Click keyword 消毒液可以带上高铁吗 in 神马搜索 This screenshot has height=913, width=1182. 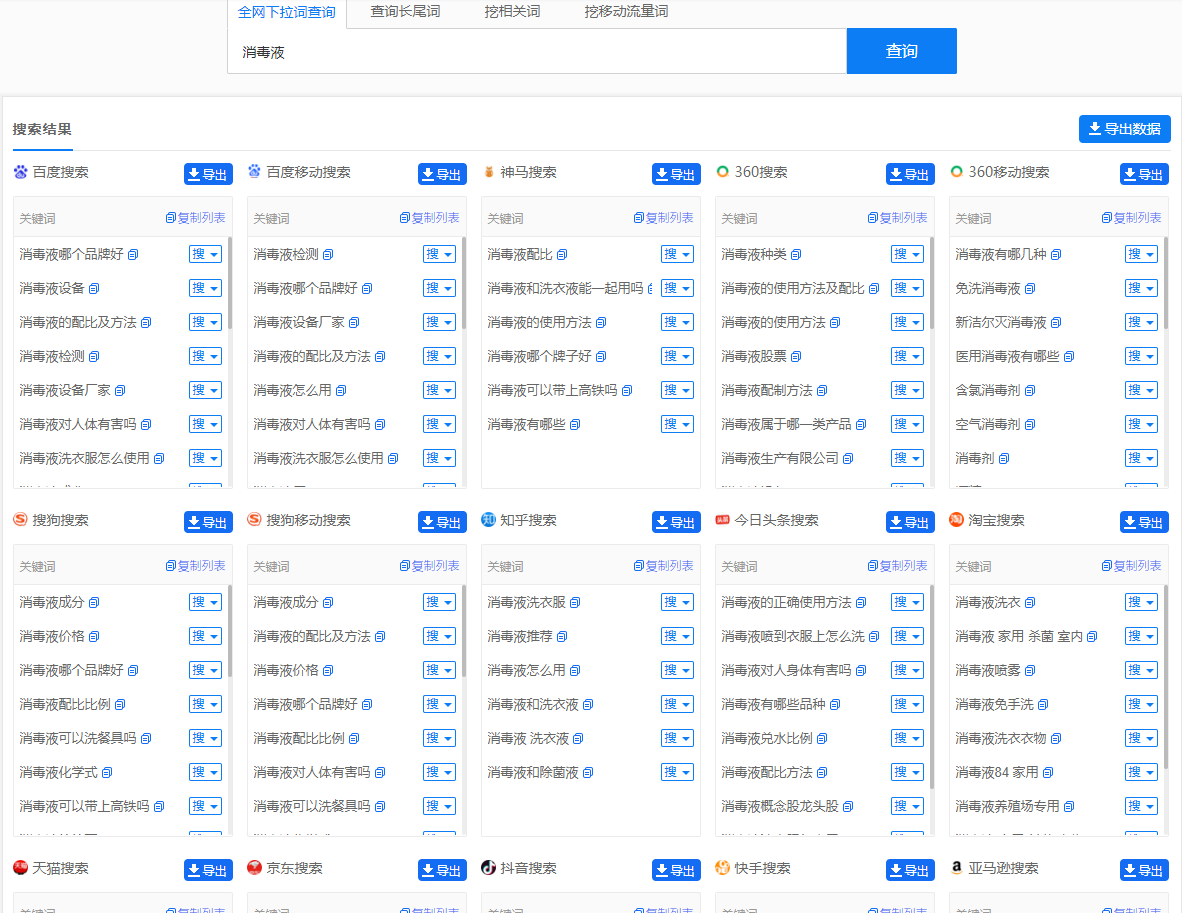[x=552, y=391]
